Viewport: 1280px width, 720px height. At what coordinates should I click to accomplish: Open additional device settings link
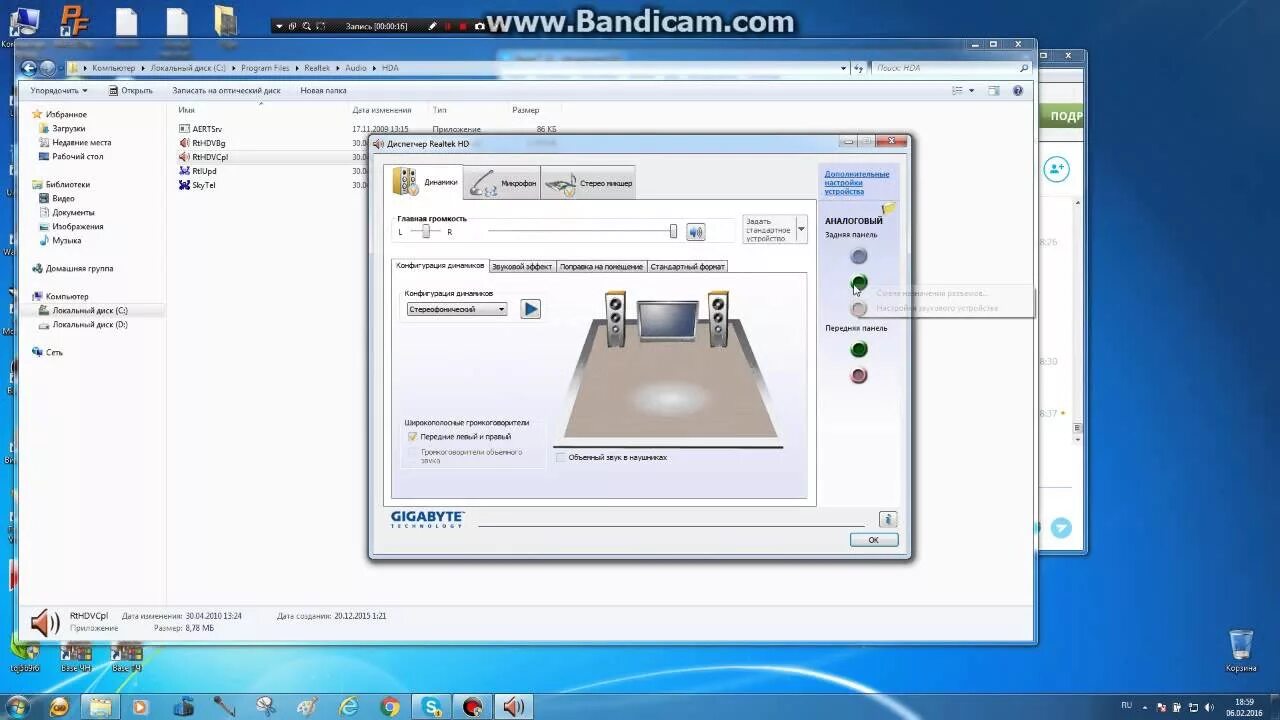[856, 182]
